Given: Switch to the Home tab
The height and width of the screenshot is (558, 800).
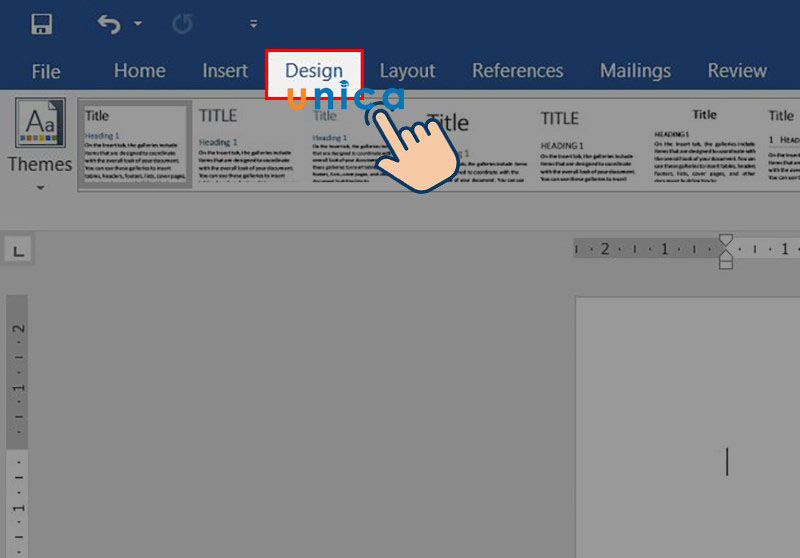Looking at the screenshot, I should point(139,71).
